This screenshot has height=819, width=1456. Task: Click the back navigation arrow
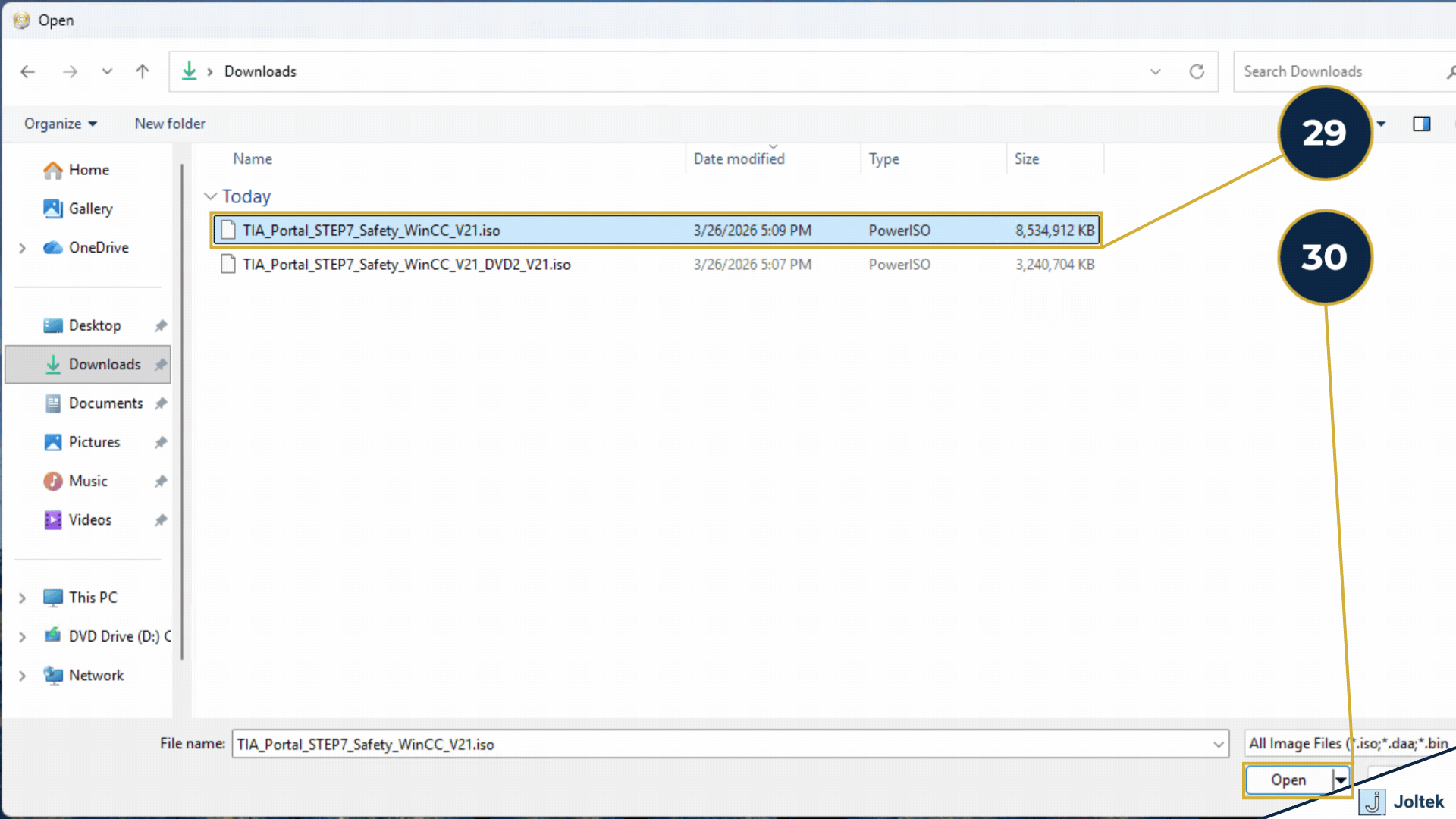28,71
